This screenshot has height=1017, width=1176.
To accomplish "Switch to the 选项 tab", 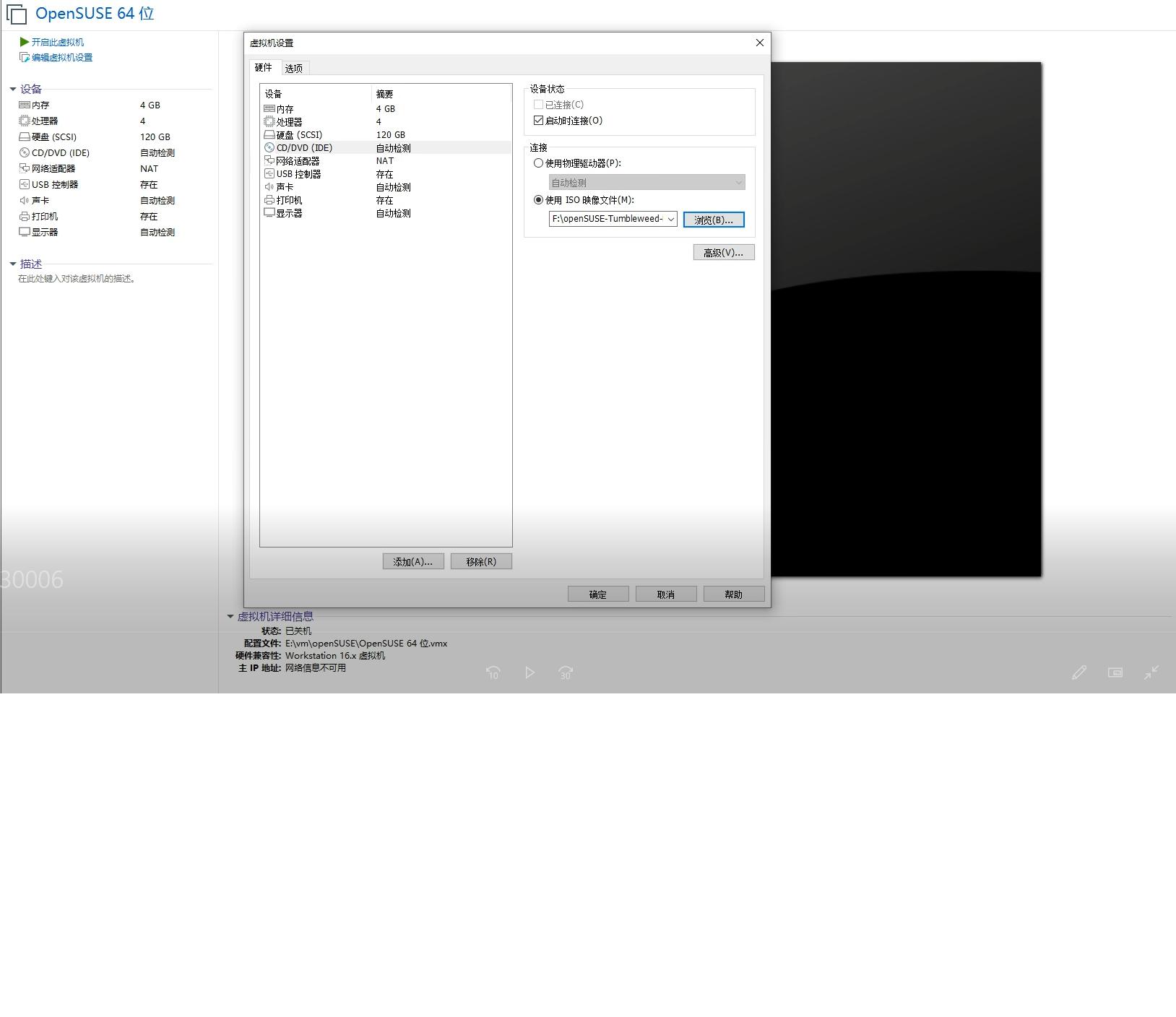I will click(x=294, y=69).
